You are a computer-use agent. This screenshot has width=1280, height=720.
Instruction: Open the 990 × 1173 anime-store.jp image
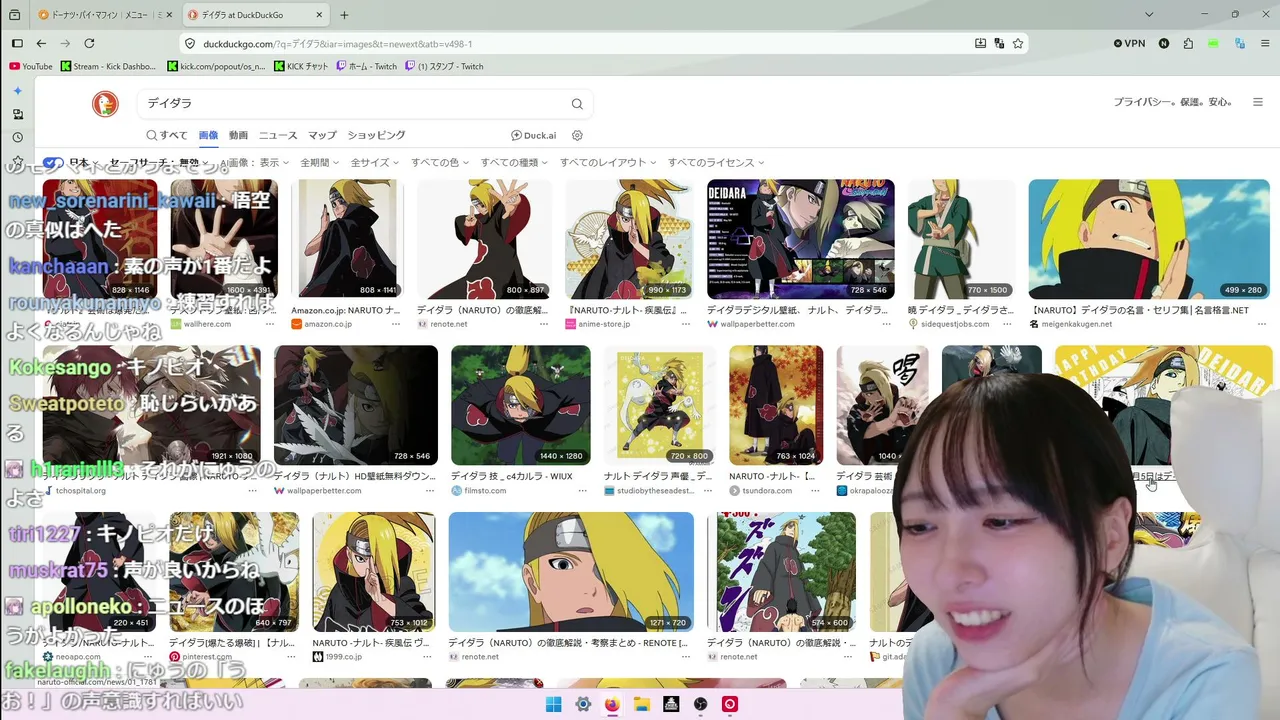pos(629,239)
